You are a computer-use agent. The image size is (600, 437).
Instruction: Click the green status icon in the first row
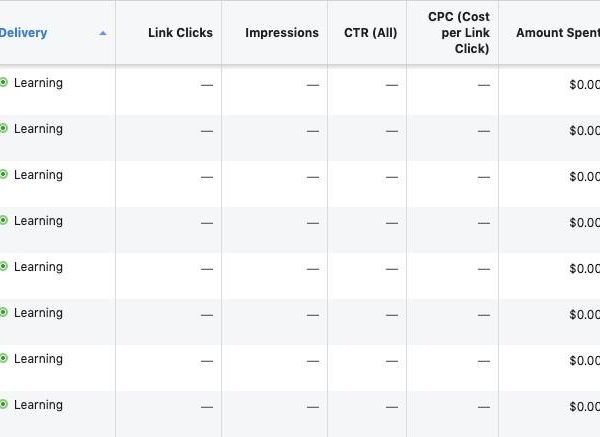(x=3, y=83)
